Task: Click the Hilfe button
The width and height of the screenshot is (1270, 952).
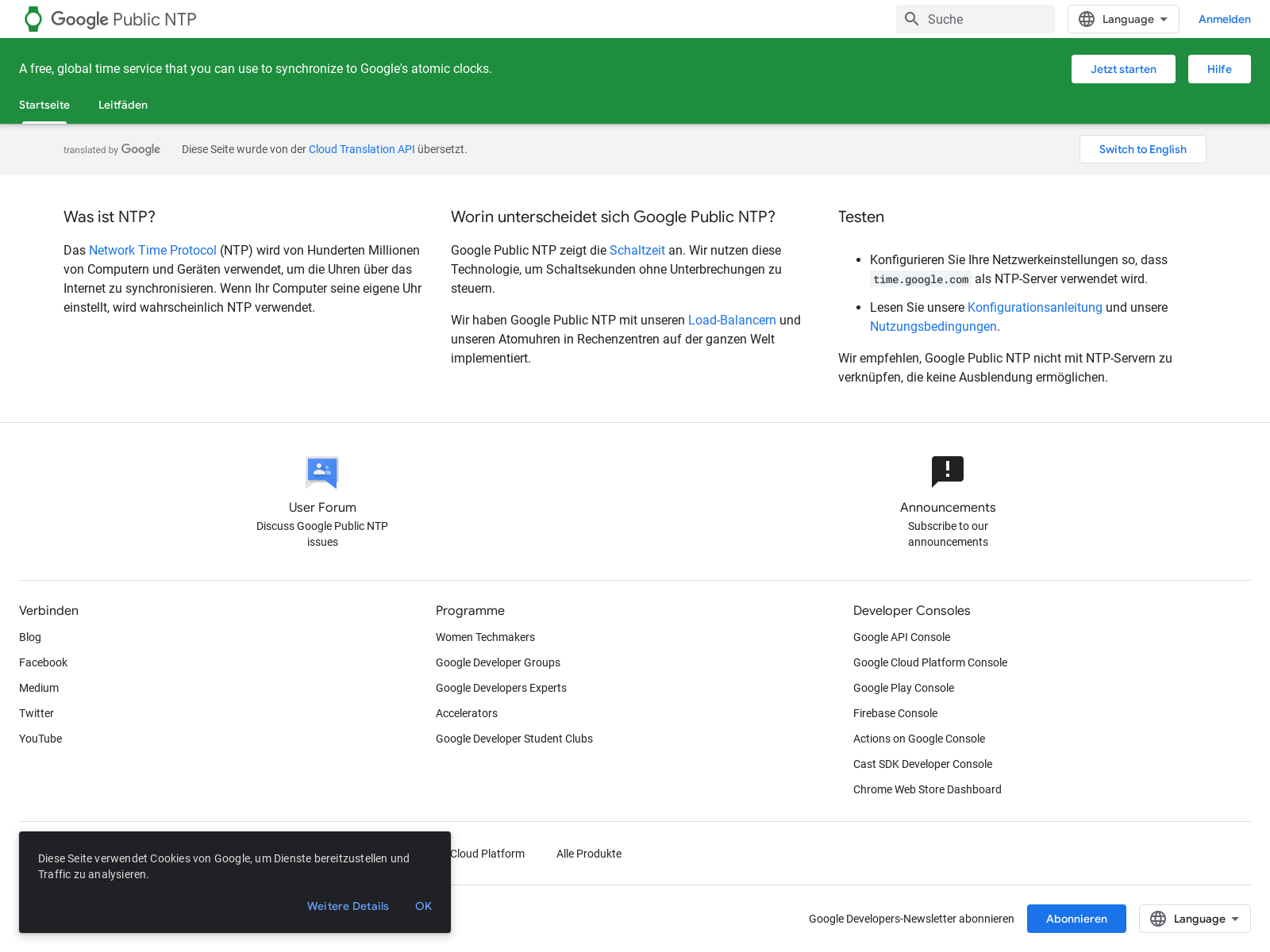Action: [1219, 69]
